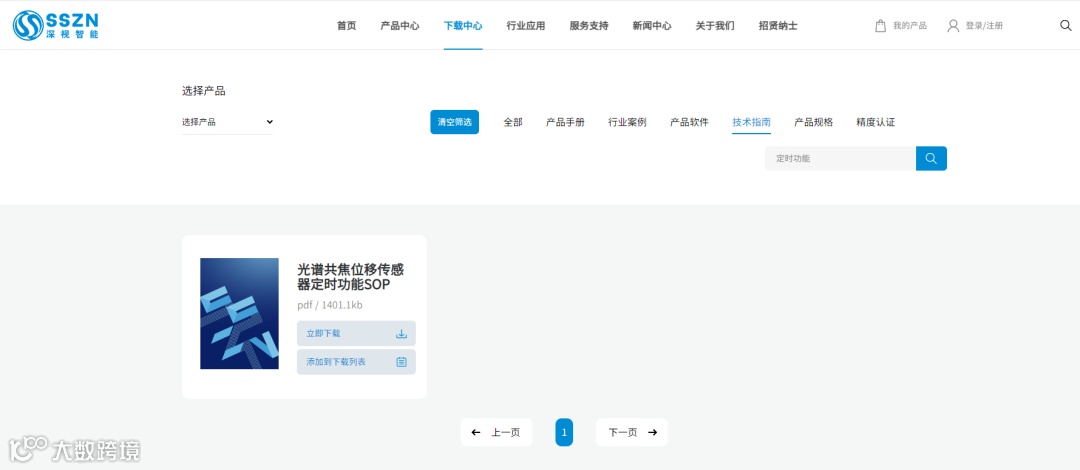The image size is (1080, 470).
Task: Select page 1 in pagination
Action: click(x=564, y=433)
